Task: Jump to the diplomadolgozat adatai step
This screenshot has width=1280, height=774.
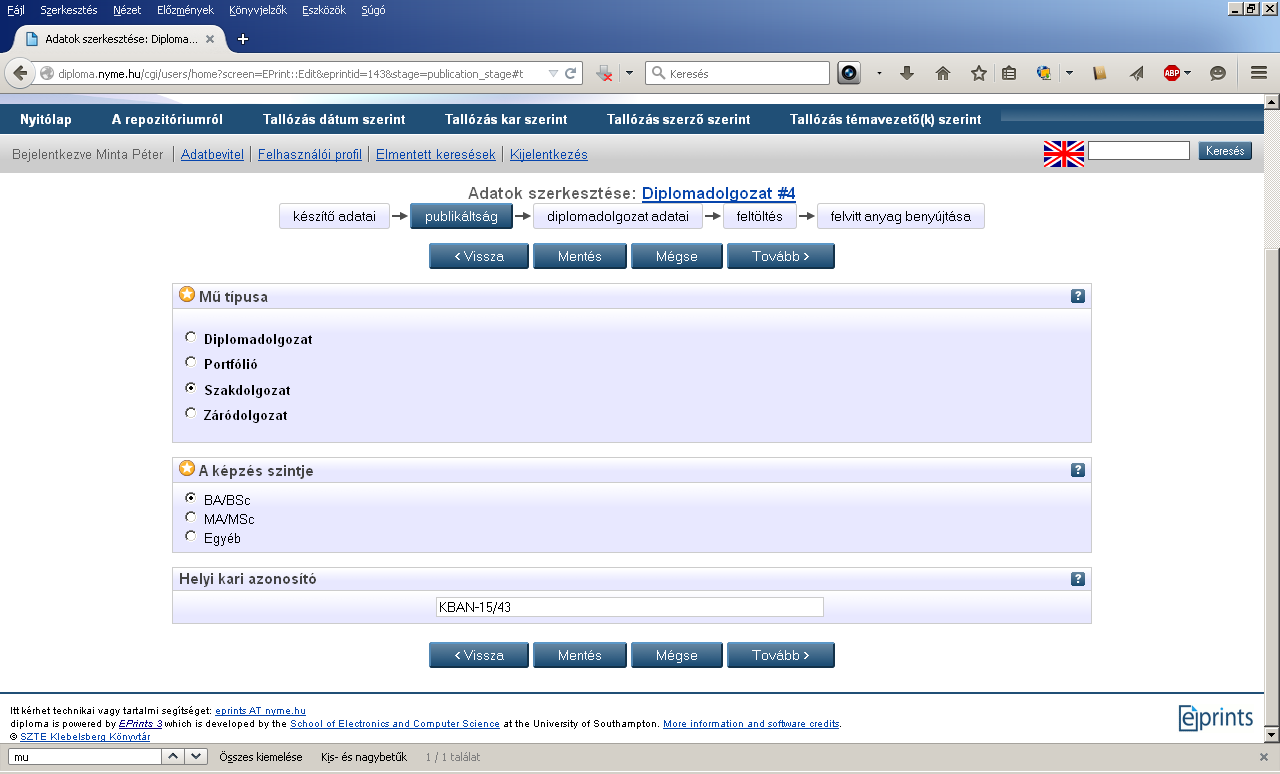Action: [618, 216]
